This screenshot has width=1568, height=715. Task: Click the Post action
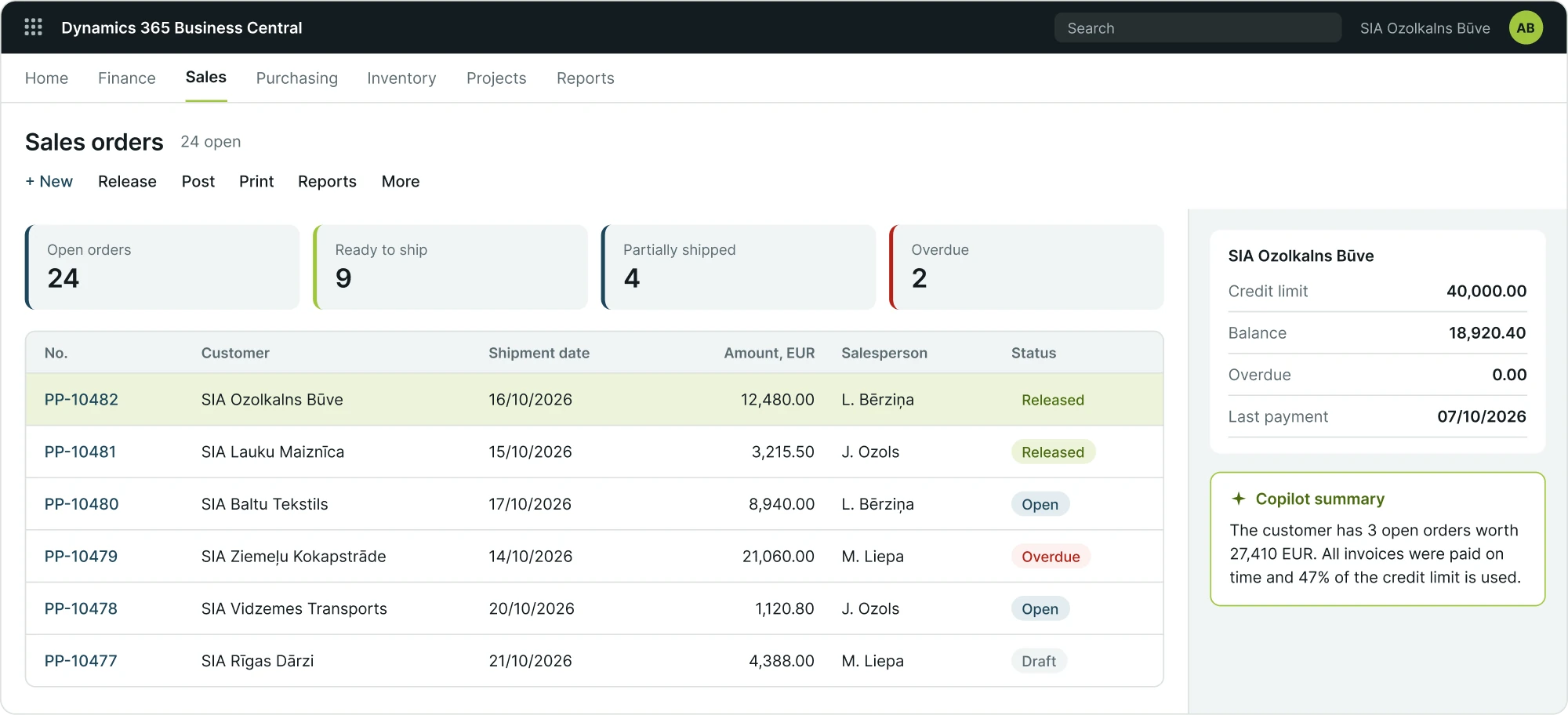198,181
